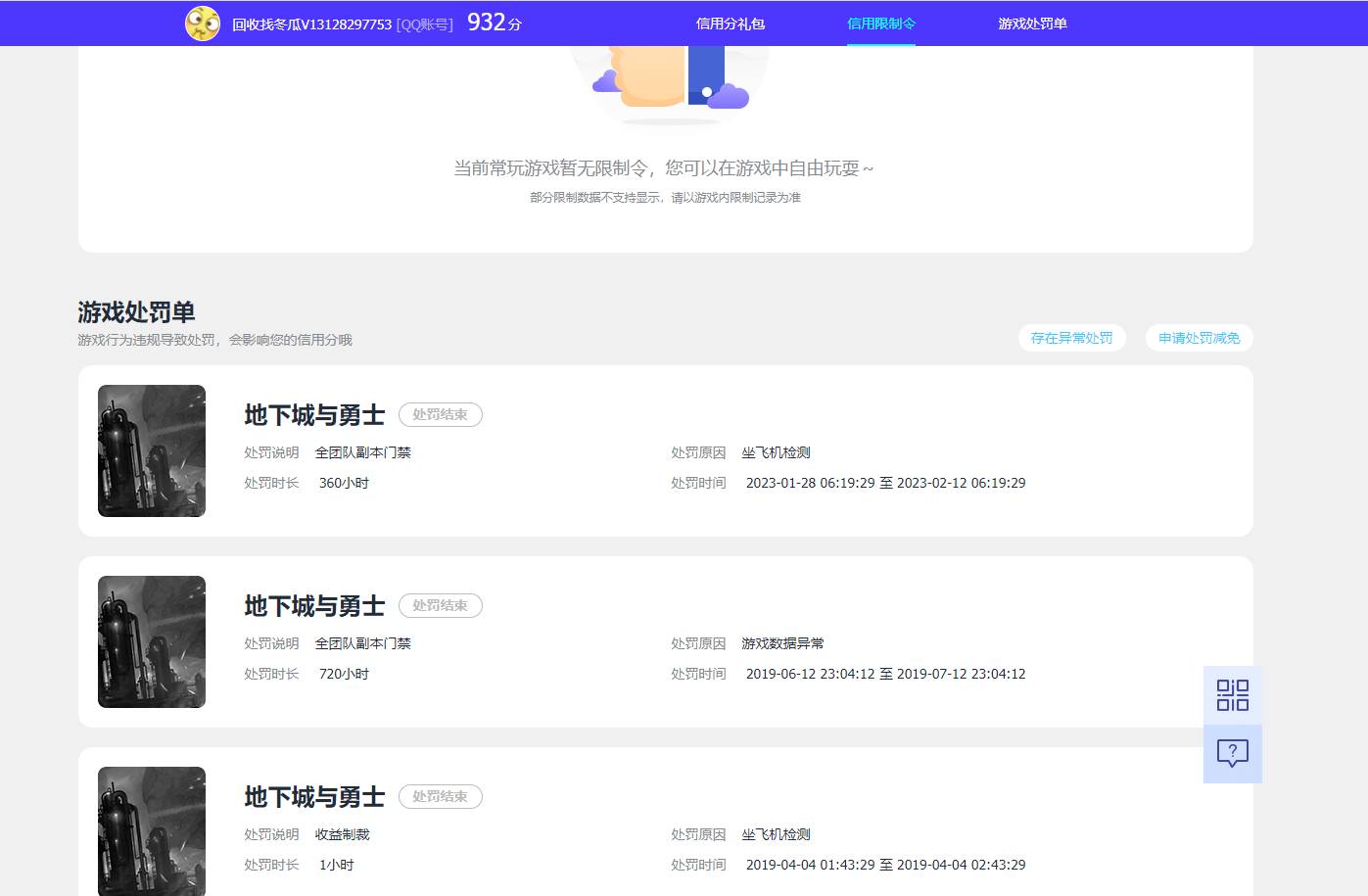The height and width of the screenshot is (896, 1368).
Task: Open game thumbnail of the 收益制裁 penalty
Action: 152,831
